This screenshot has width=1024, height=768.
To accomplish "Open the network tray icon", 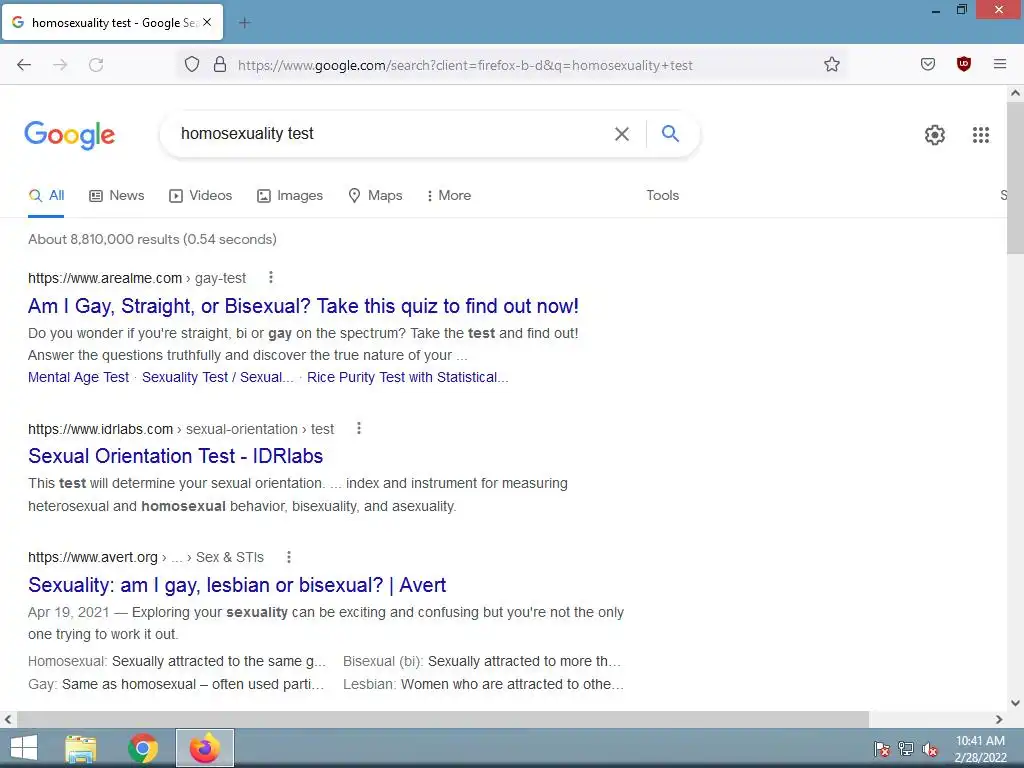I will click(x=906, y=749).
